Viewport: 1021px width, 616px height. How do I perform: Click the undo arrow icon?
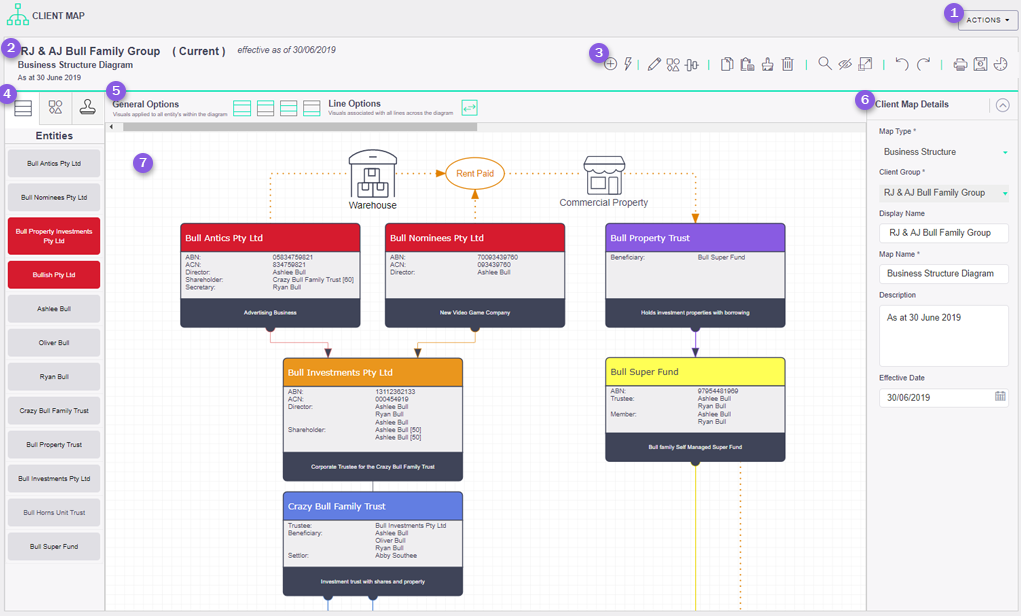pyautogui.click(x=902, y=64)
